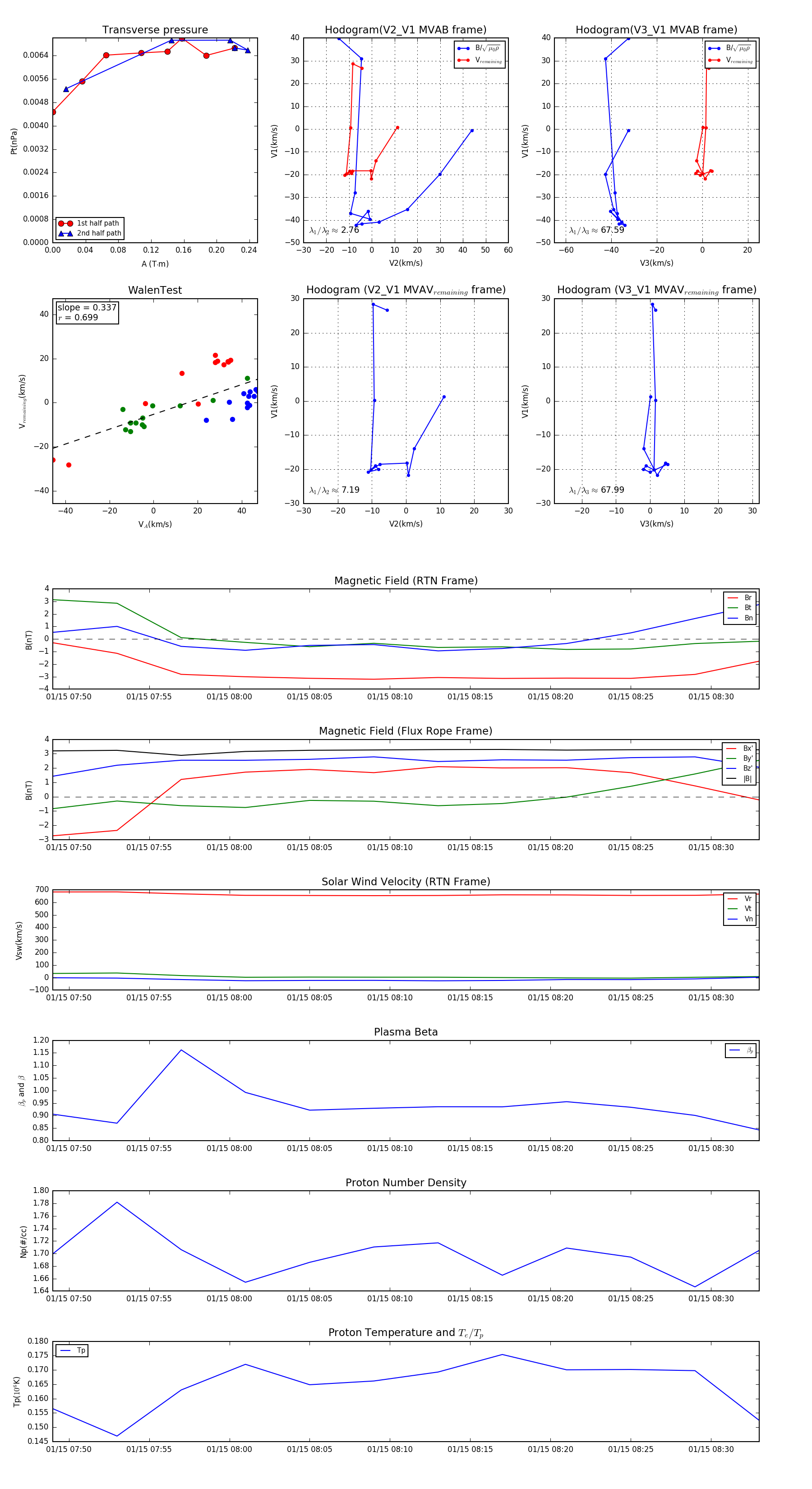Click the 'Plasma Beta' title
812x1489 pixels.
tap(406, 1032)
